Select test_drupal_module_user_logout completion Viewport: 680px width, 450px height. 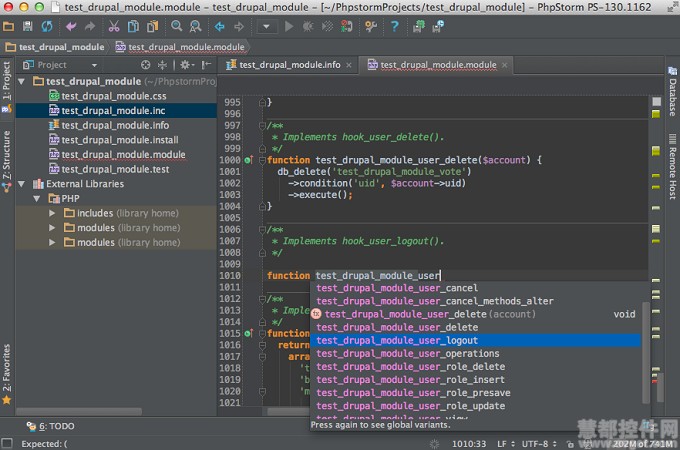(397, 340)
